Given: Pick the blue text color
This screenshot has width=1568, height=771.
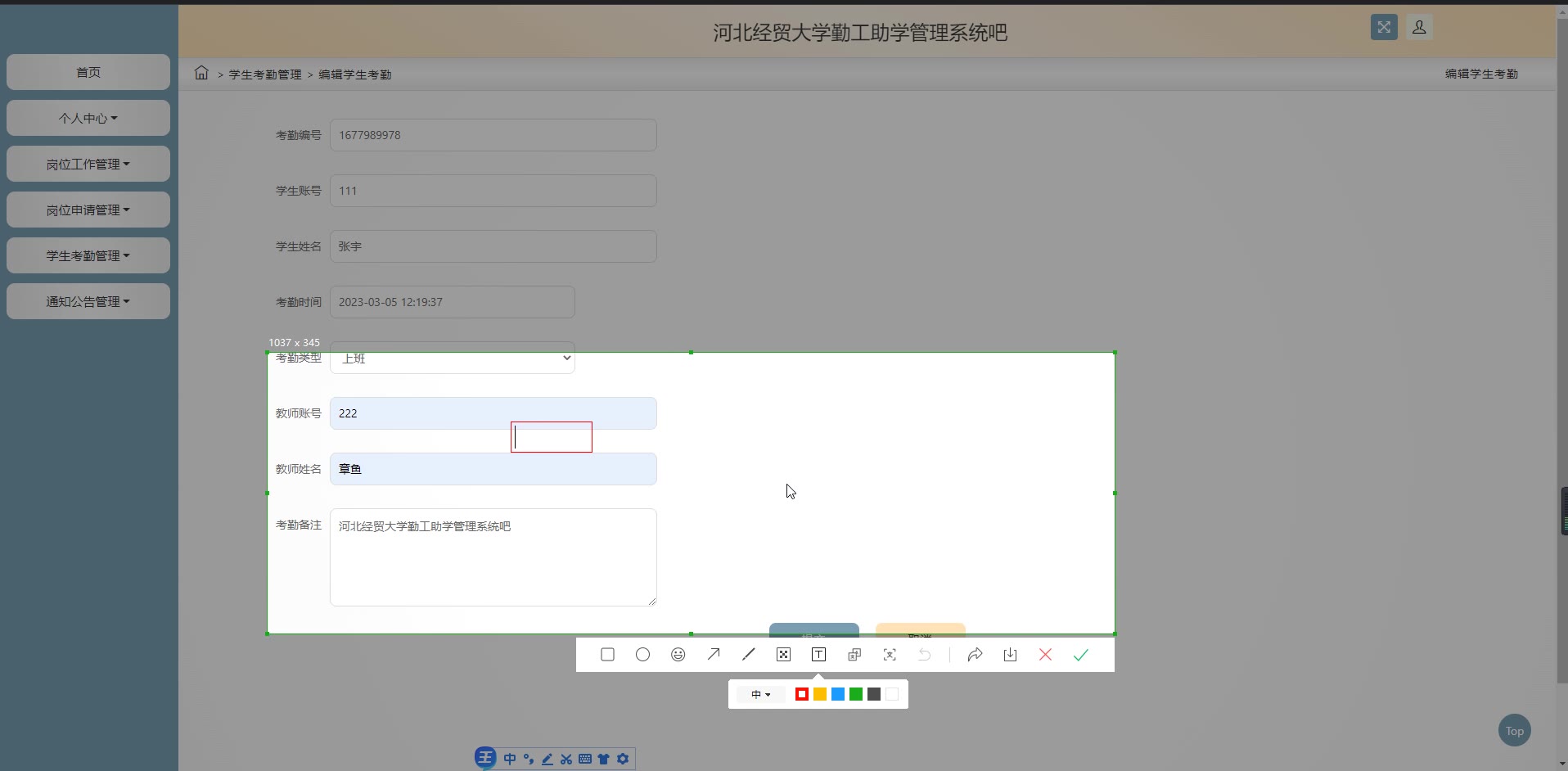Looking at the screenshot, I should (838, 695).
